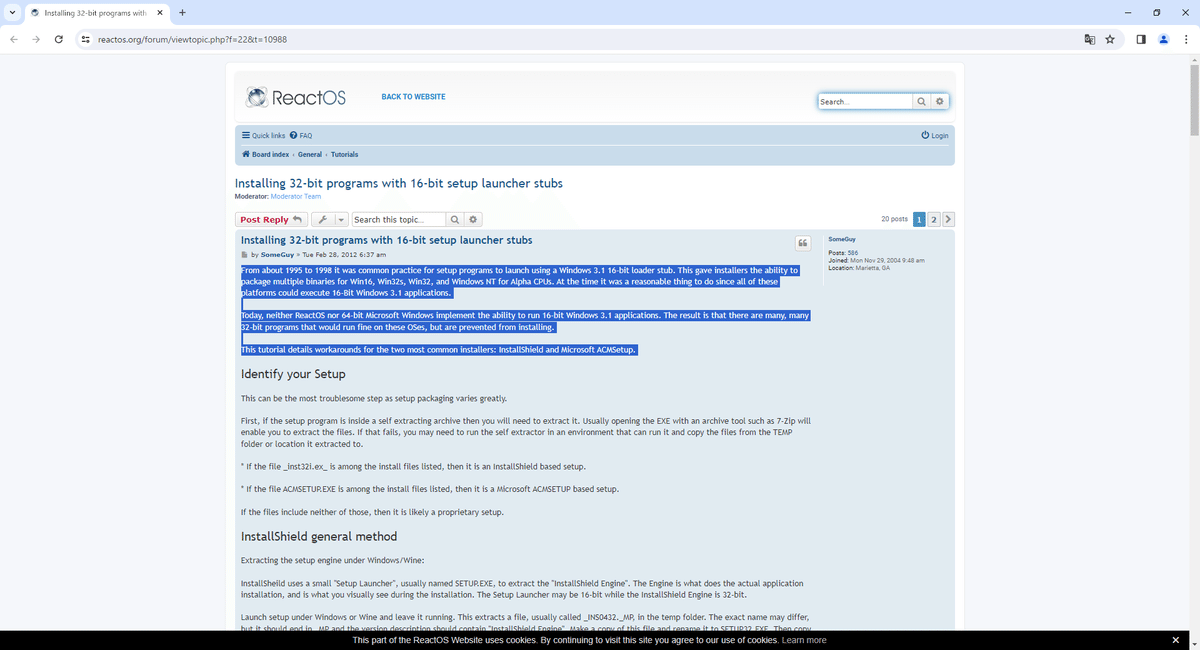Go to the Board index
1200x650 pixels.
pos(266,154)
